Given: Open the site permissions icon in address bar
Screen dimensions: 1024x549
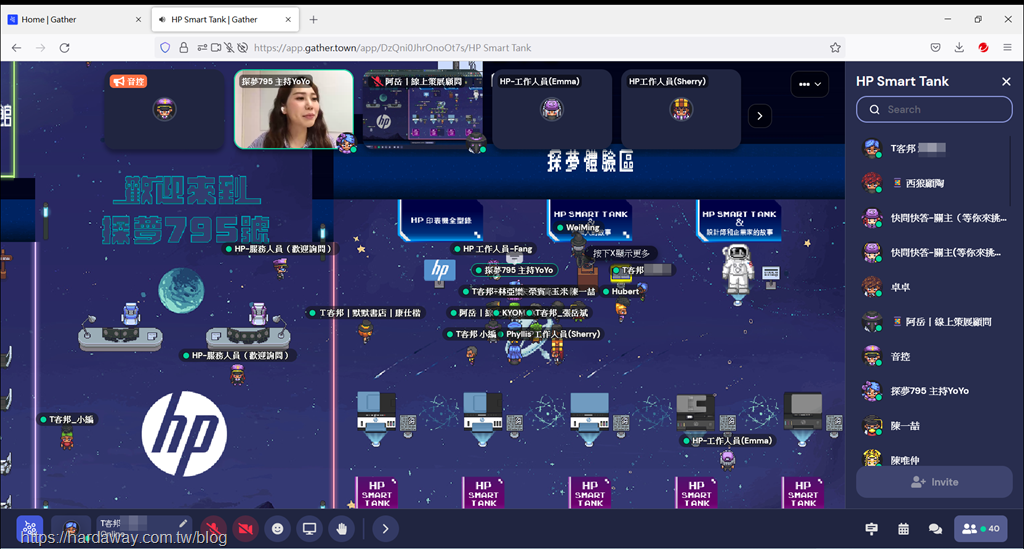Looking at the screenshot, I should point(202,48).
